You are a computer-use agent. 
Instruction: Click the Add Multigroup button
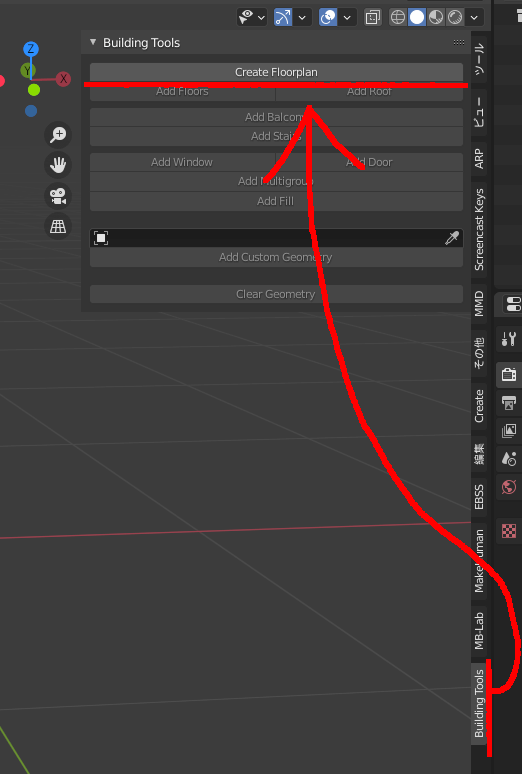point(276,181)
